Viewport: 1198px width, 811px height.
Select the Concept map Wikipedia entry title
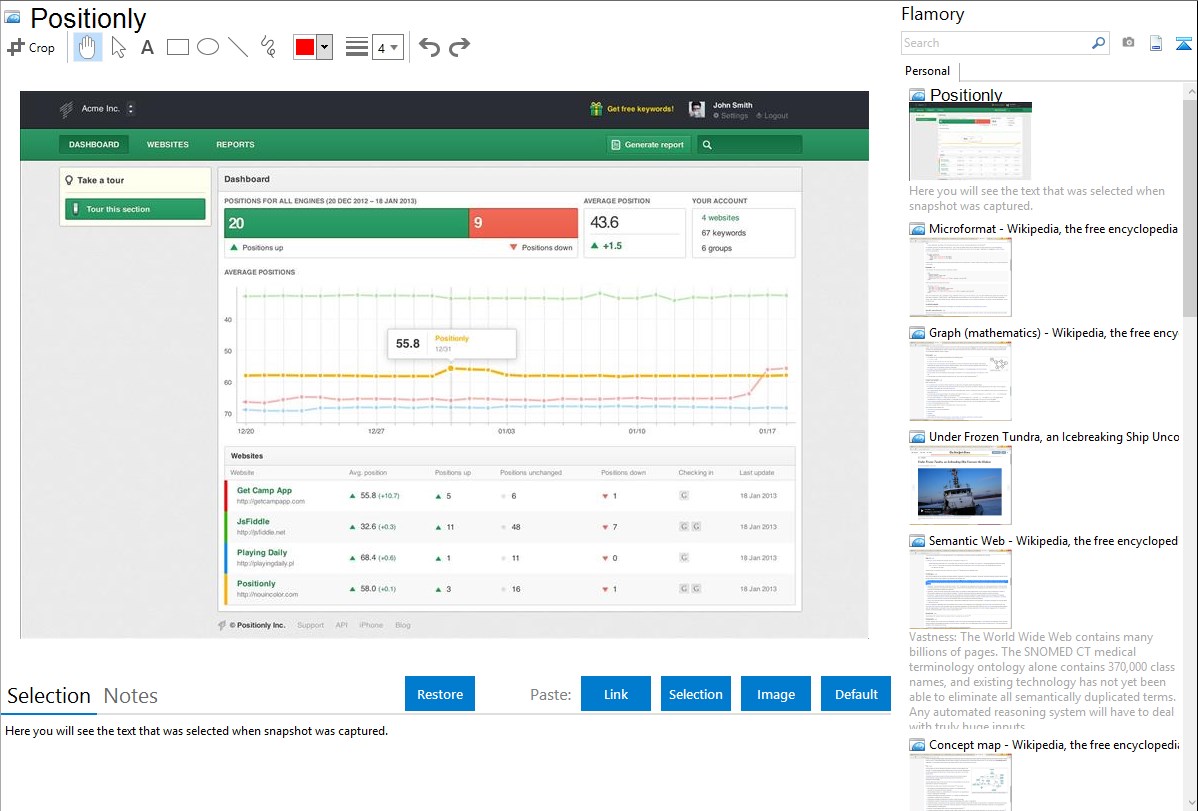1054,744
